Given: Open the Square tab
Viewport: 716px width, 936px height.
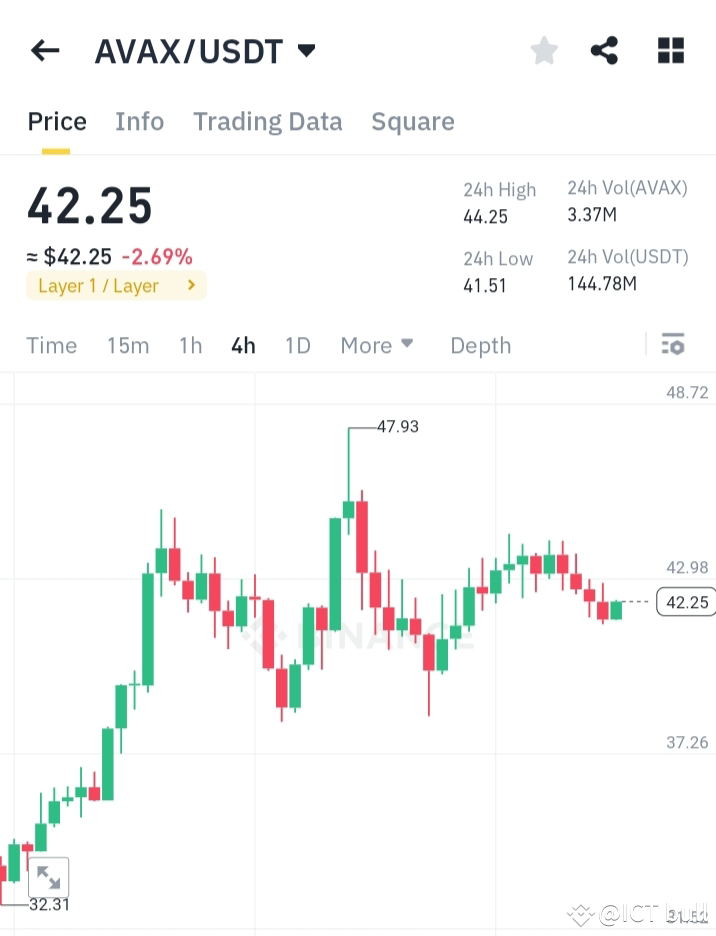Looking at the screenshot, I should coord(412,121).
